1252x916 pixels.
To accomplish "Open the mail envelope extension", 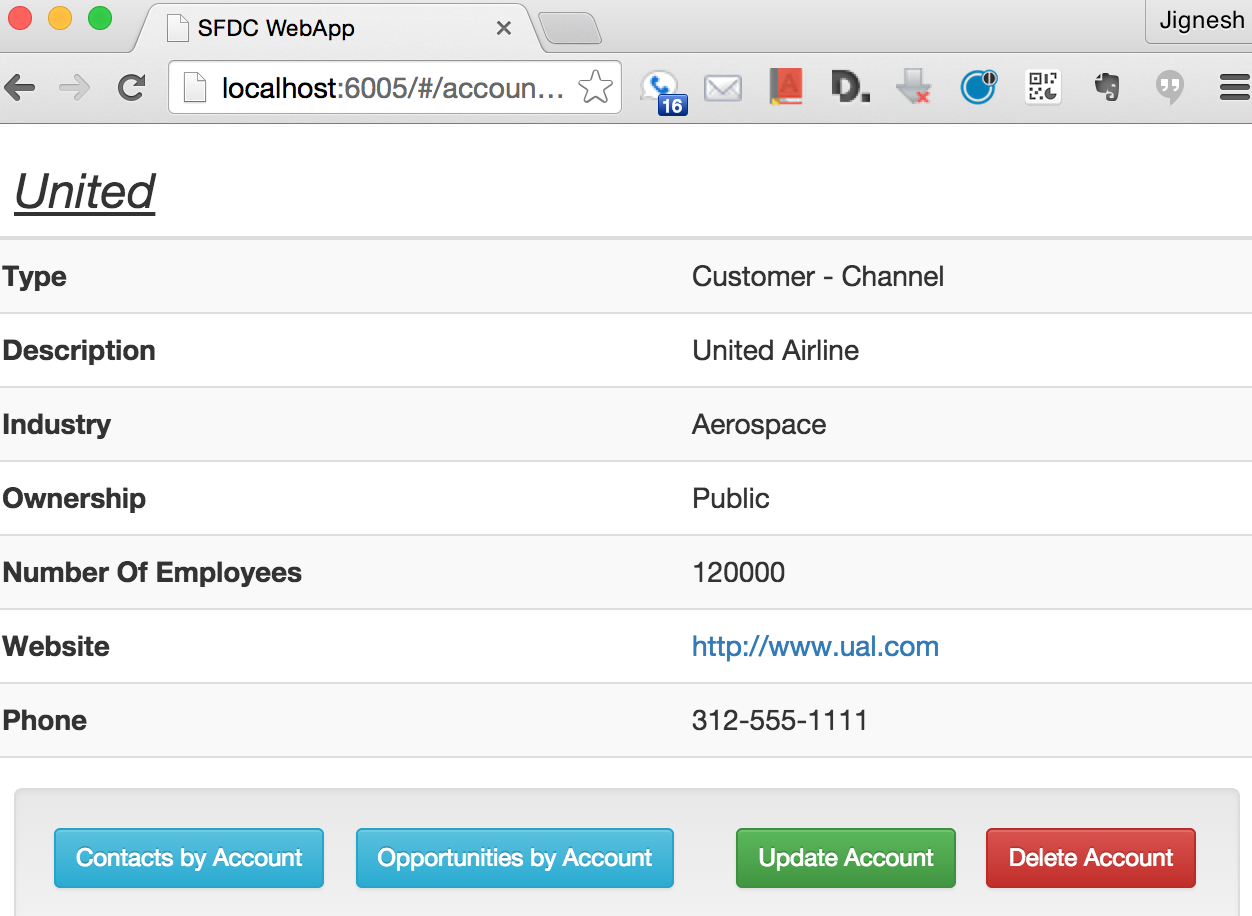I will point(723,89).
